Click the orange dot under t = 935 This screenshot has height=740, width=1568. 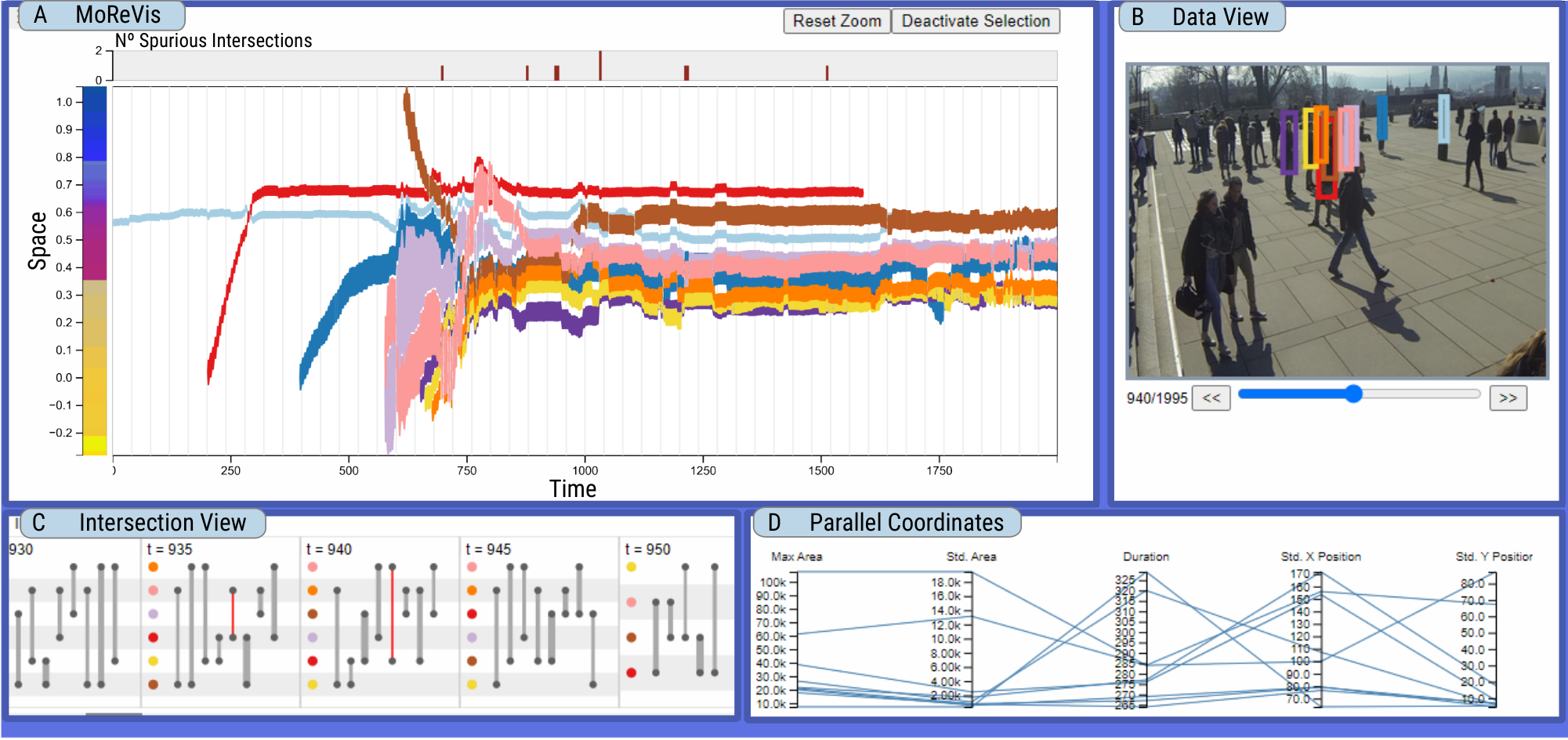[153, 567]
